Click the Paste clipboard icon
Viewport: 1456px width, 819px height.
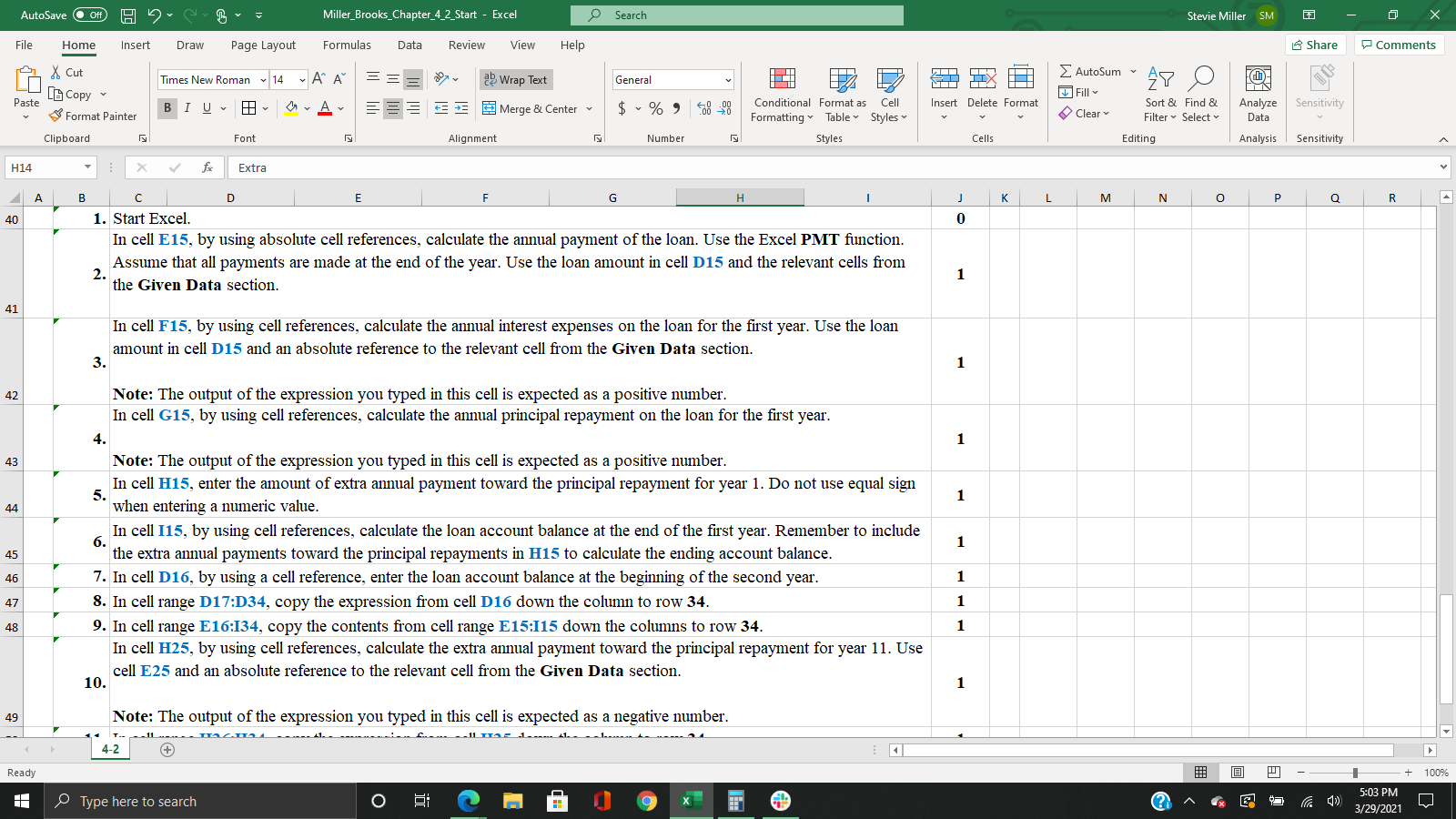click(x=26, y=82)
